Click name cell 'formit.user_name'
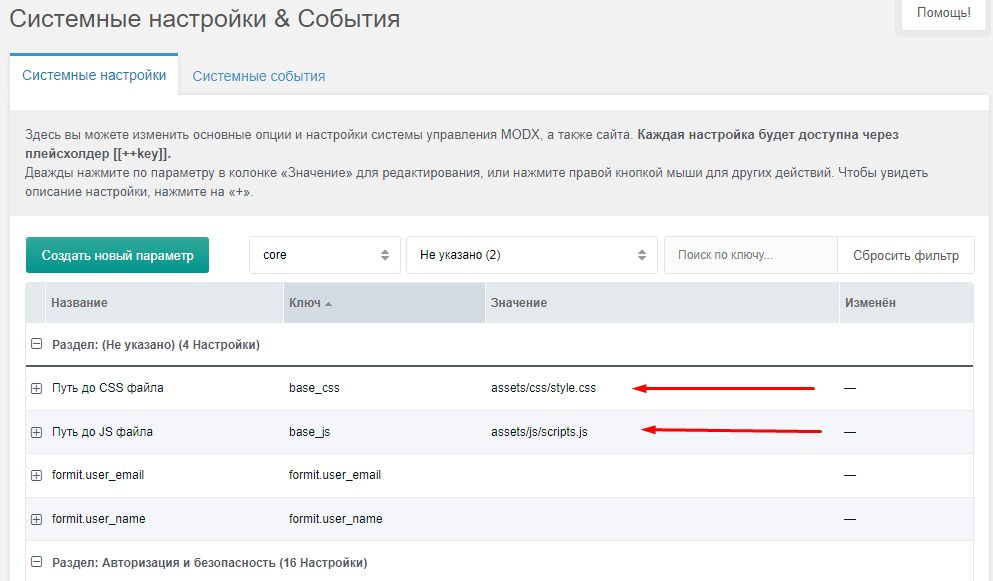 (99, 518)
